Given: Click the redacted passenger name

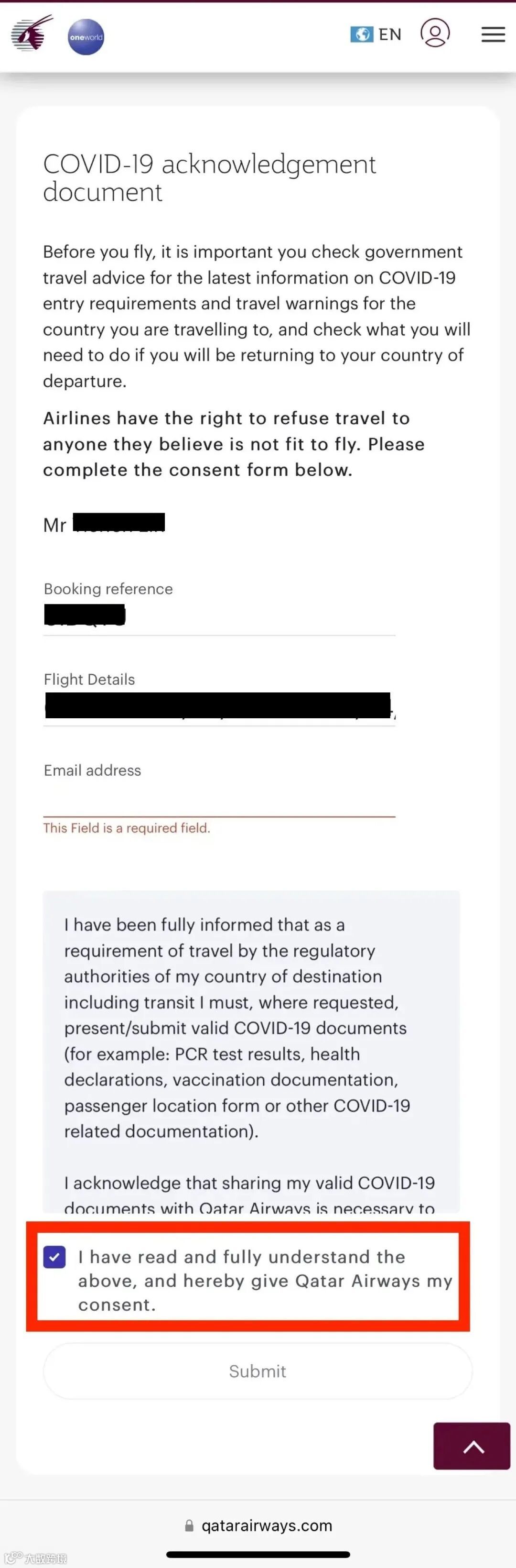Looking at the screenshot, I should tap(118, 522).
